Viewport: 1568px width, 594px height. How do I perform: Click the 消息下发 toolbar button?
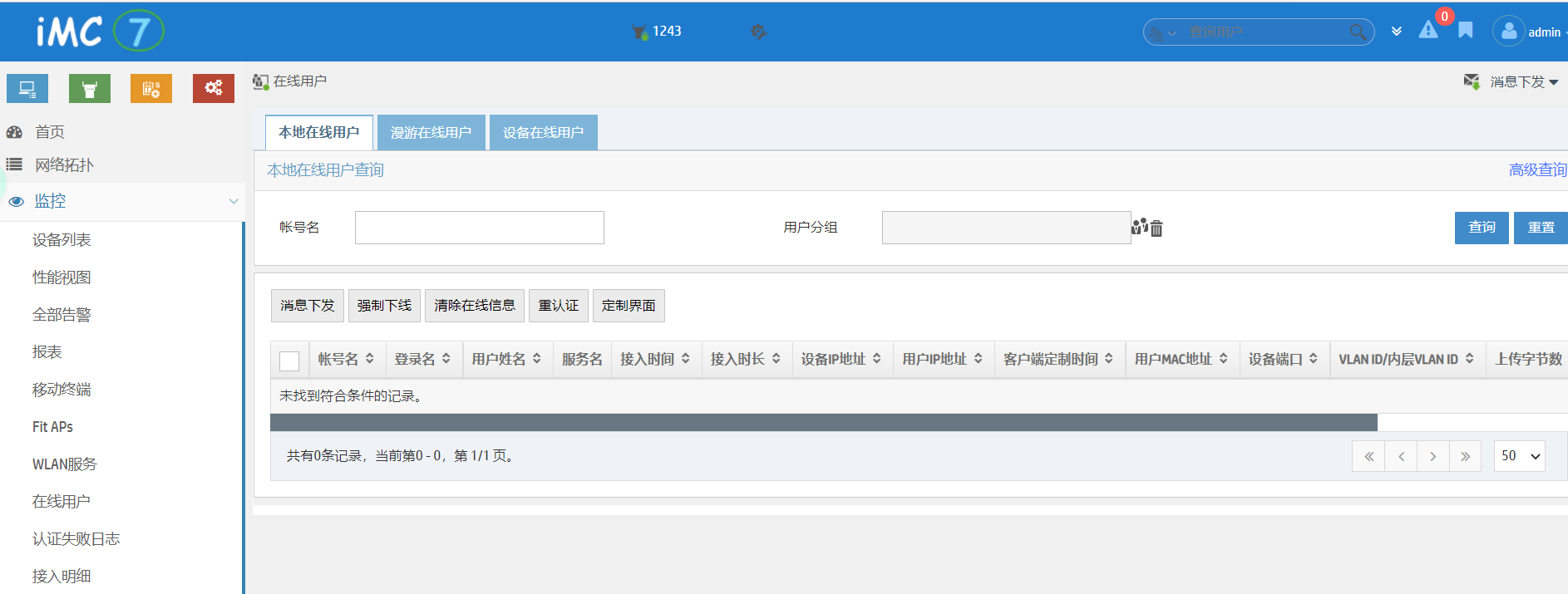[308, 306]
